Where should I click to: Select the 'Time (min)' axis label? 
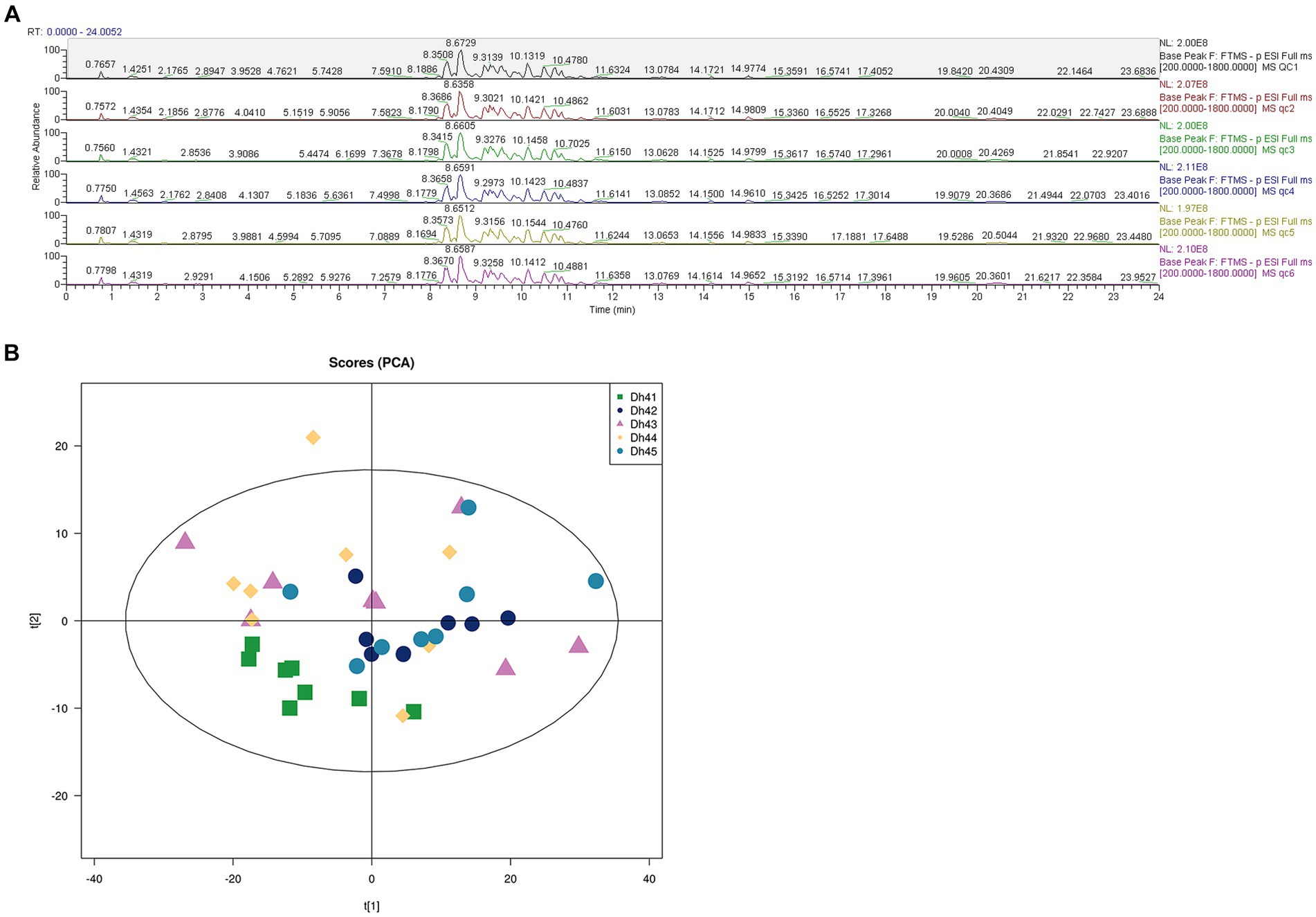coord(612,309)
